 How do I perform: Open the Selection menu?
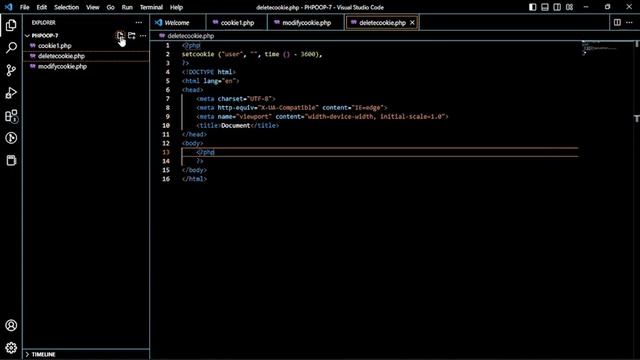67,7
